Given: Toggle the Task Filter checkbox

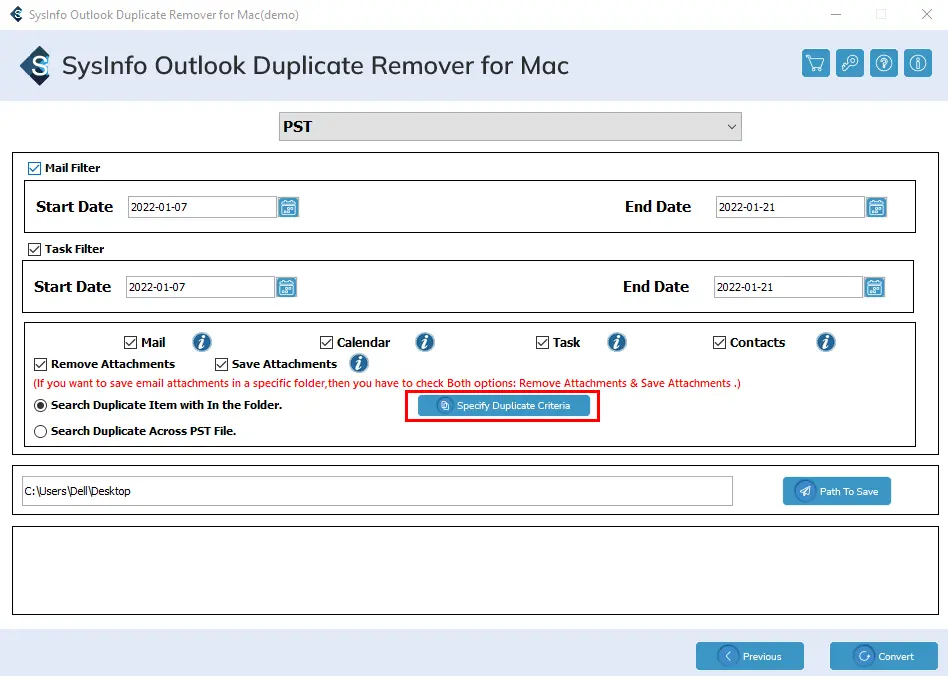Looking at the screenshot, I should tap(34, 249).
